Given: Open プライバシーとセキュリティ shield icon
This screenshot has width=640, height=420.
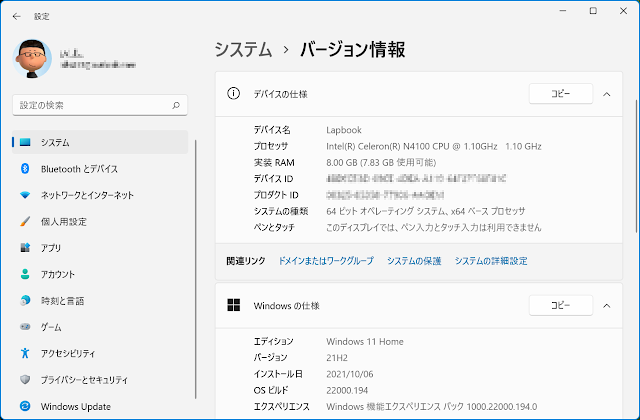Looking at the screenshot, I should 25,380.
